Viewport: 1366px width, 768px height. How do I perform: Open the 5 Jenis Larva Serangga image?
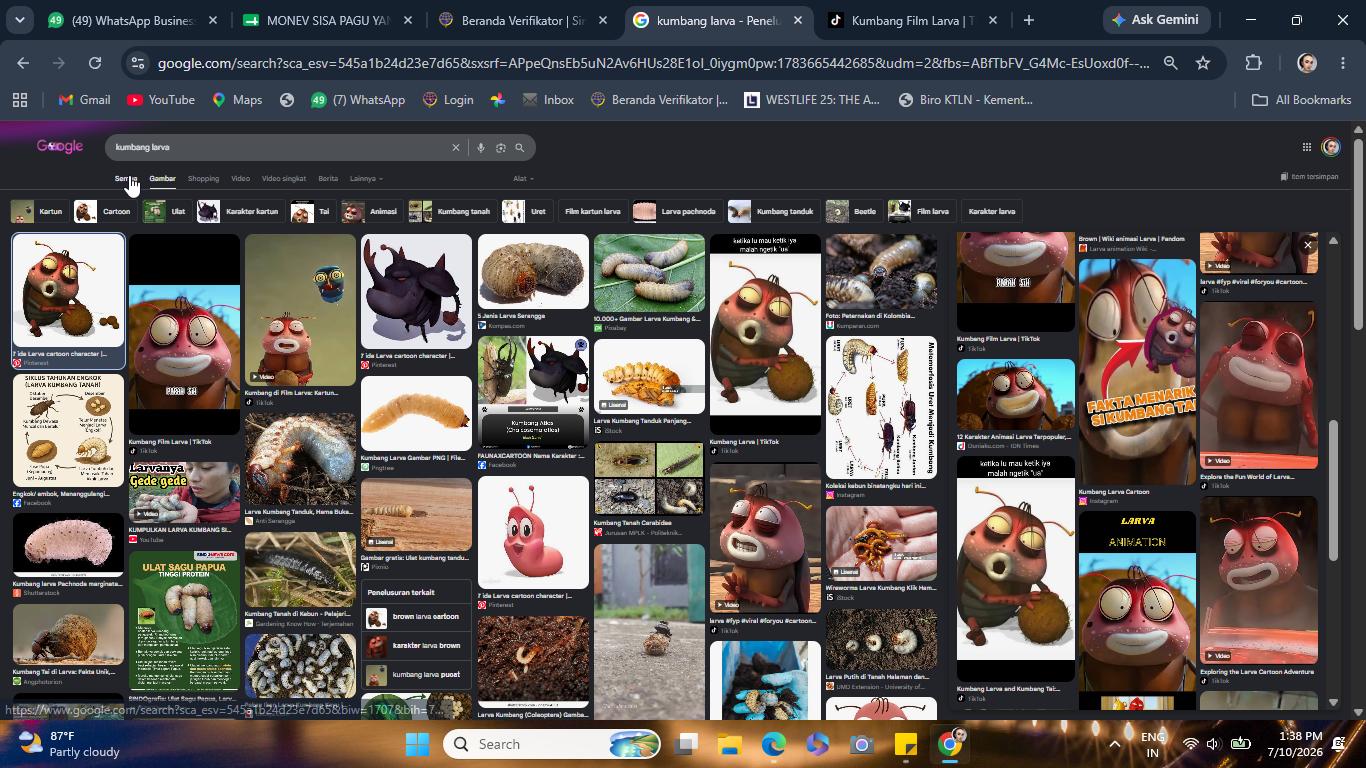pos(533,274)
